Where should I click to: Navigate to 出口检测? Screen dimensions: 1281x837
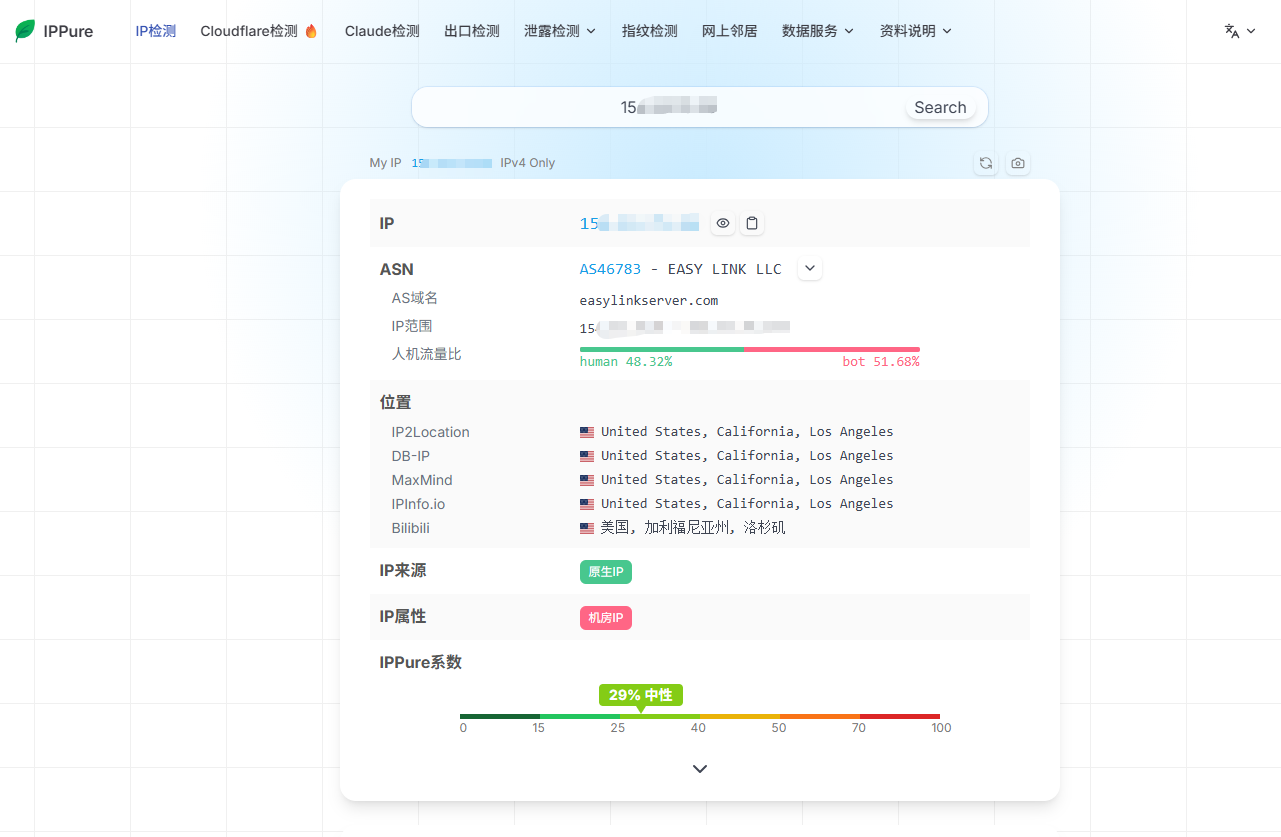472,31
